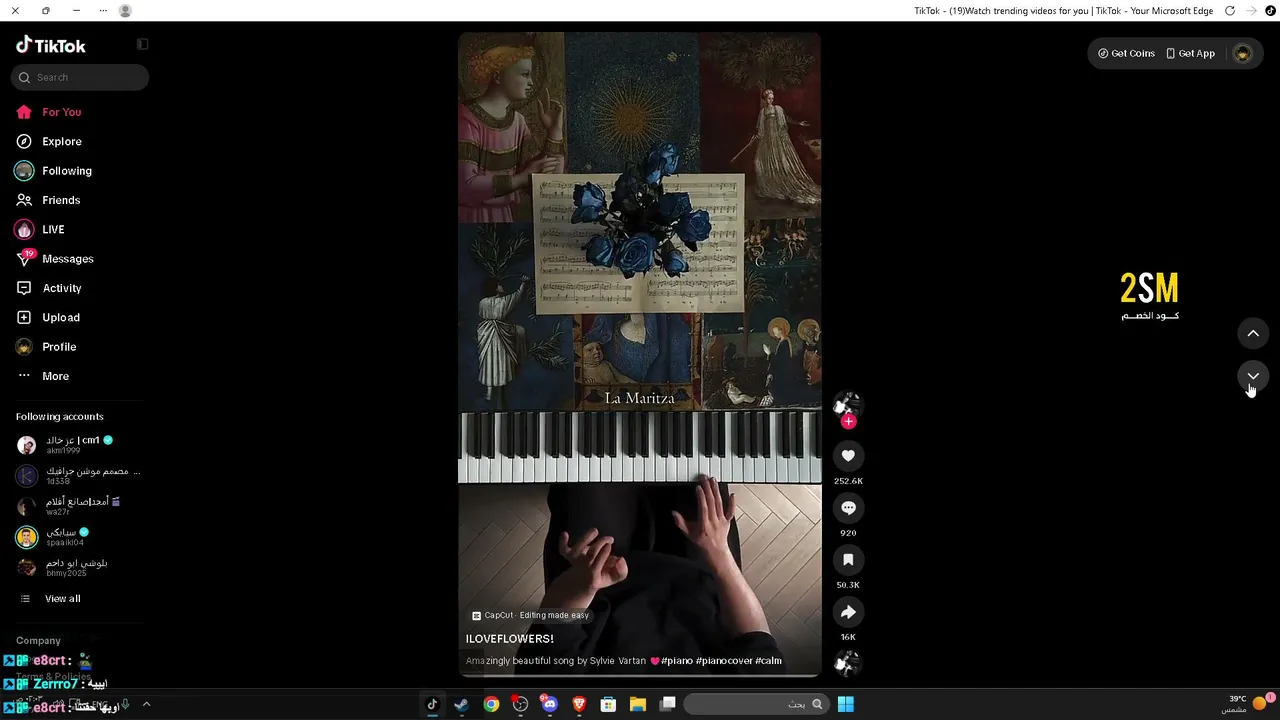1280x720 pixels.
Task: Go to your Profile page
Action: (59, 347)
